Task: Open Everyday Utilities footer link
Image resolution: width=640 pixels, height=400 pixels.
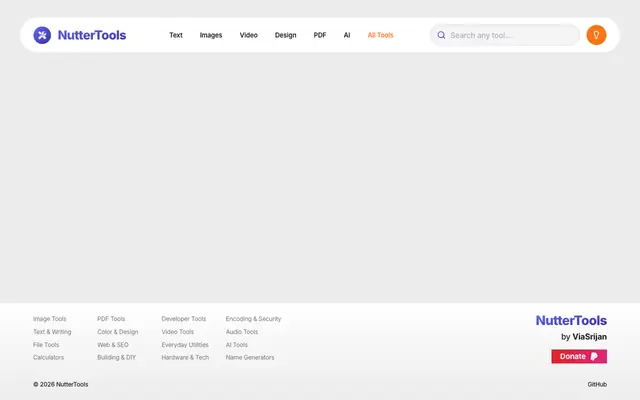Action: (x=185, y=345)
